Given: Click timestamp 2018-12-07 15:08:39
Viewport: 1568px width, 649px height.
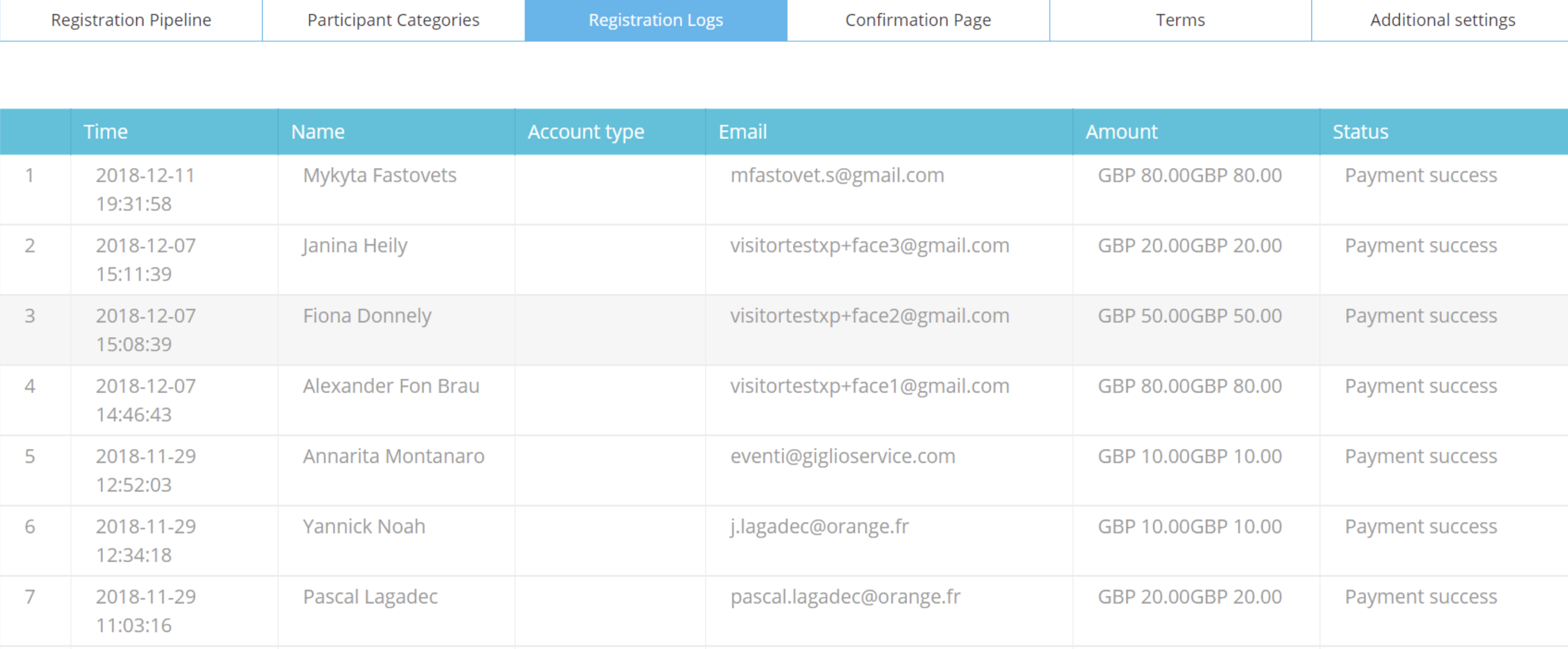Looking at the screenshot, I should [x=146, y=329].
